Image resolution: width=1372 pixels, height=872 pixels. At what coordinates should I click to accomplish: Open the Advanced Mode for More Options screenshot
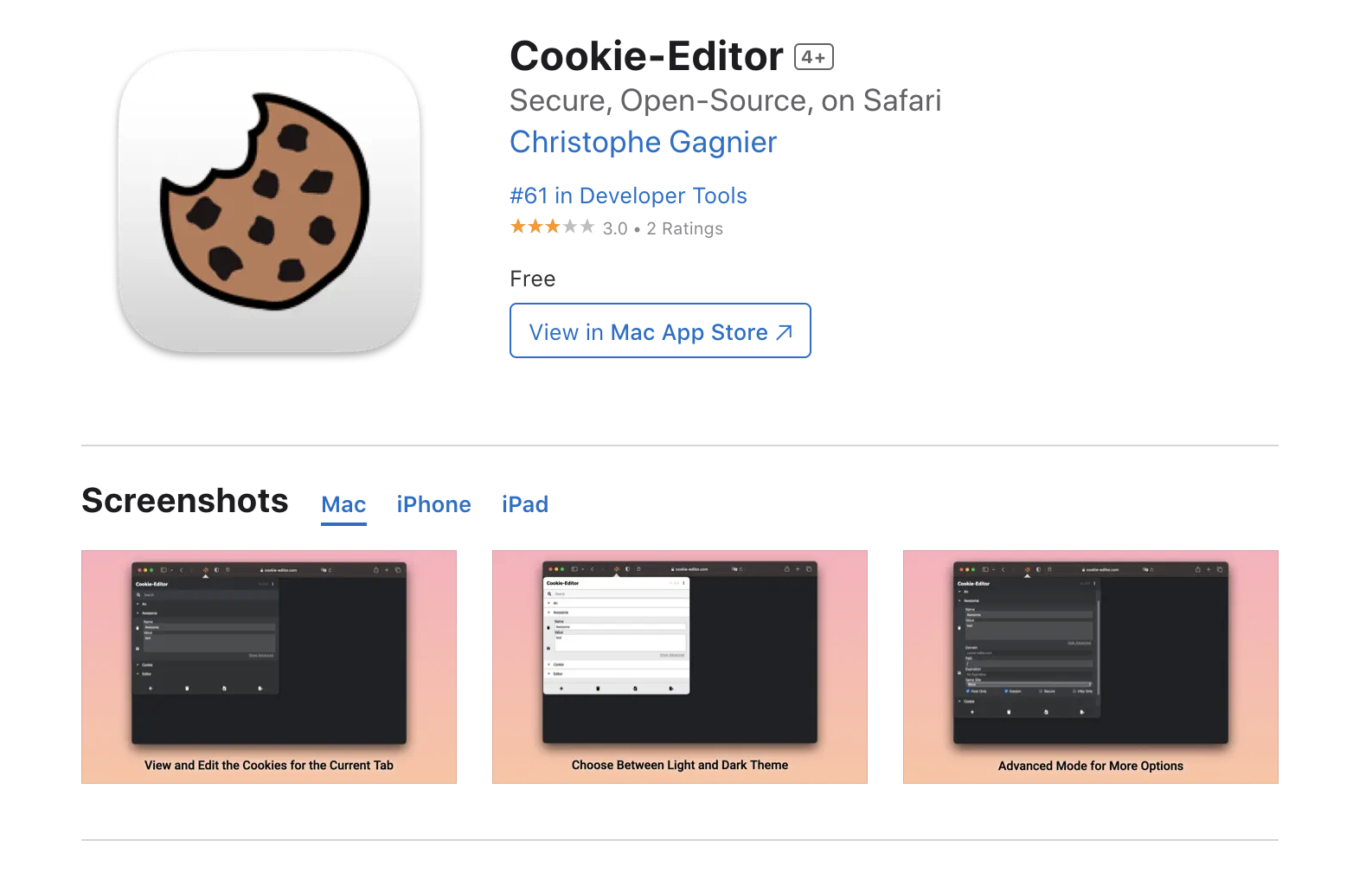1091,667
